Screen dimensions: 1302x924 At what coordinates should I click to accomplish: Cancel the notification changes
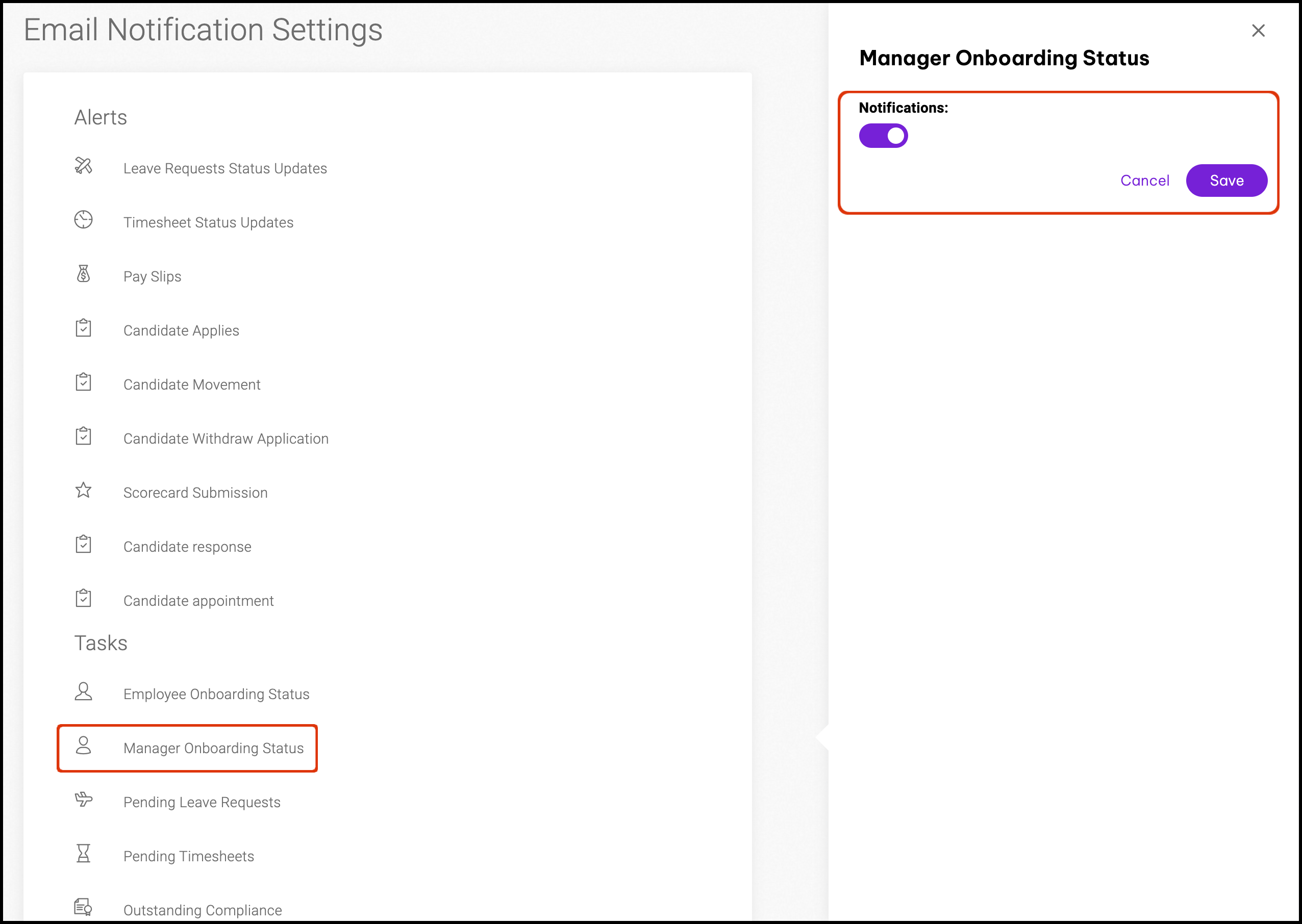click(1144, 181)
